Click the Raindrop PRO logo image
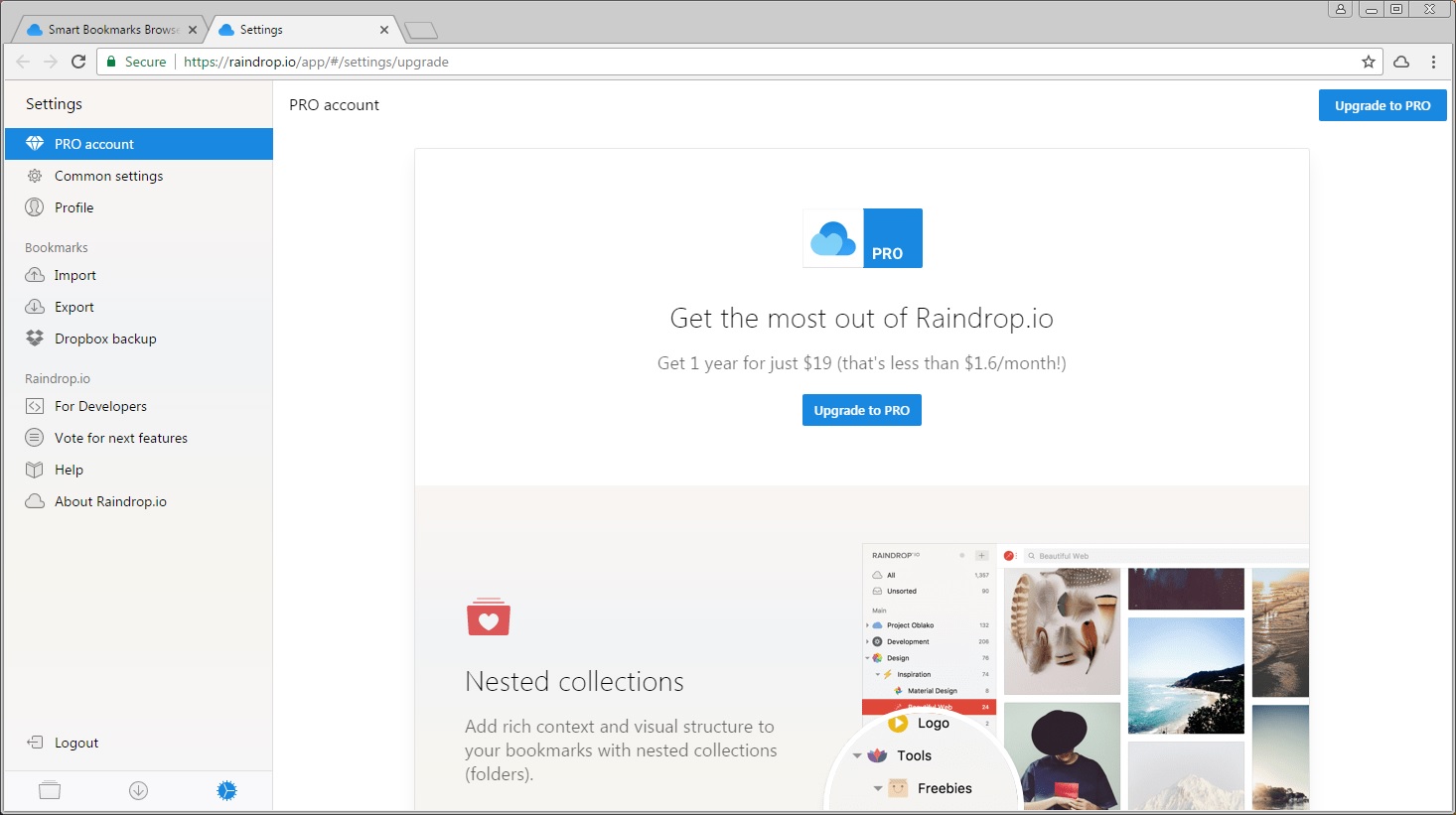1456x815 pixels. 862,238
